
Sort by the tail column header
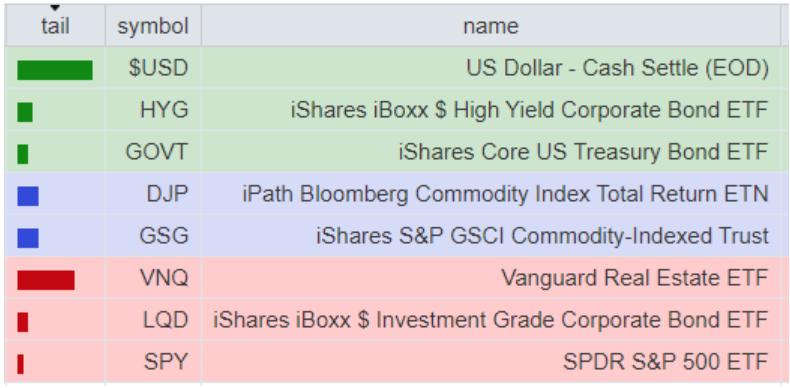click(x=55, y=26)
